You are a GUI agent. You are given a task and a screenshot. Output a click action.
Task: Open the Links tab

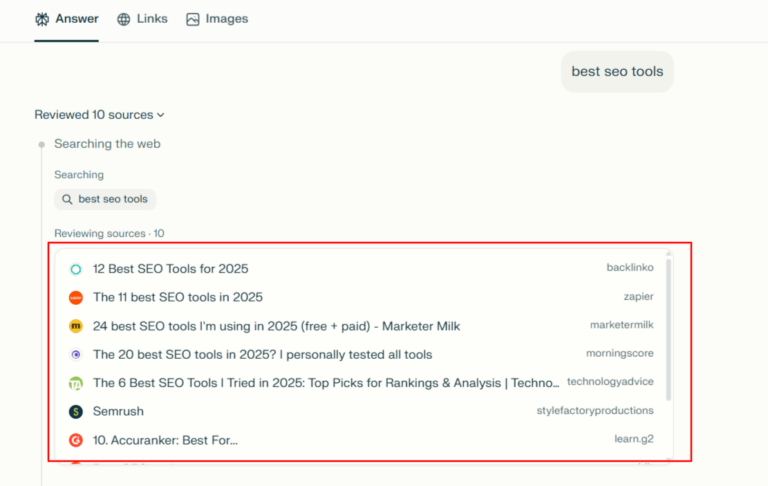tap(142, 19)
